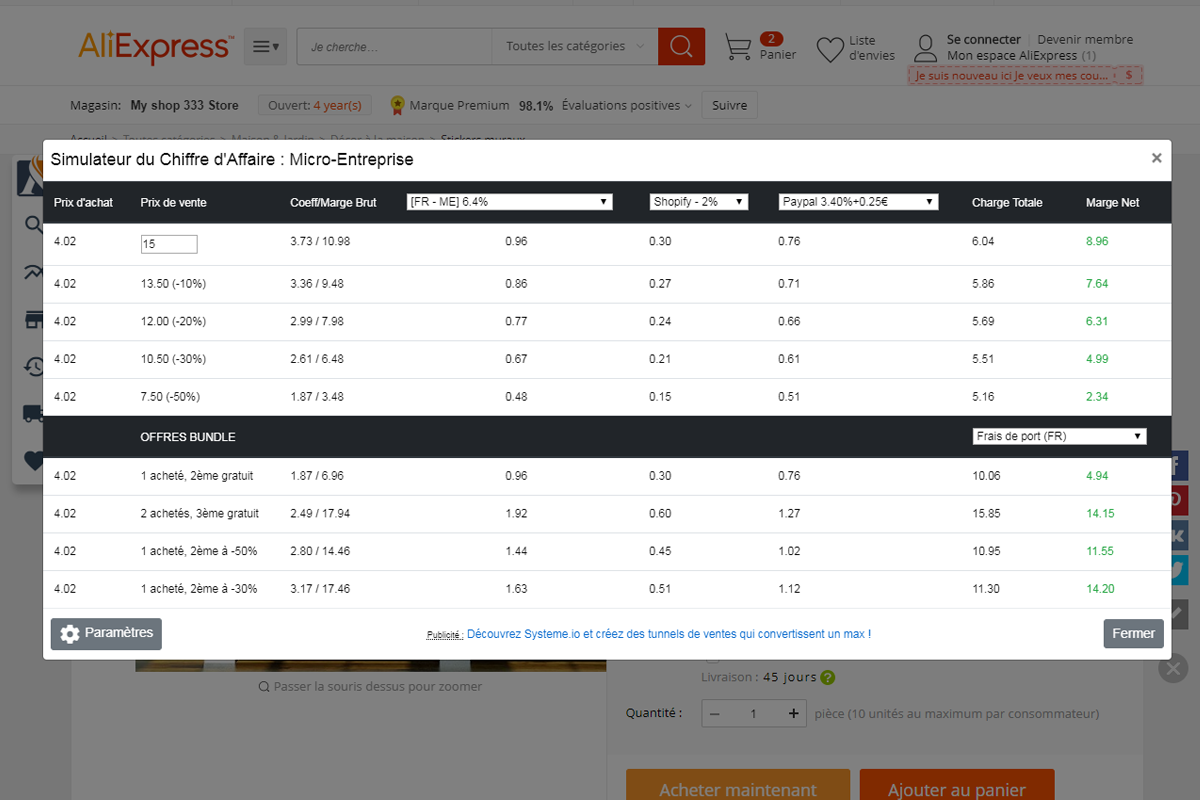Click the Charge Totale column header

1007,202
